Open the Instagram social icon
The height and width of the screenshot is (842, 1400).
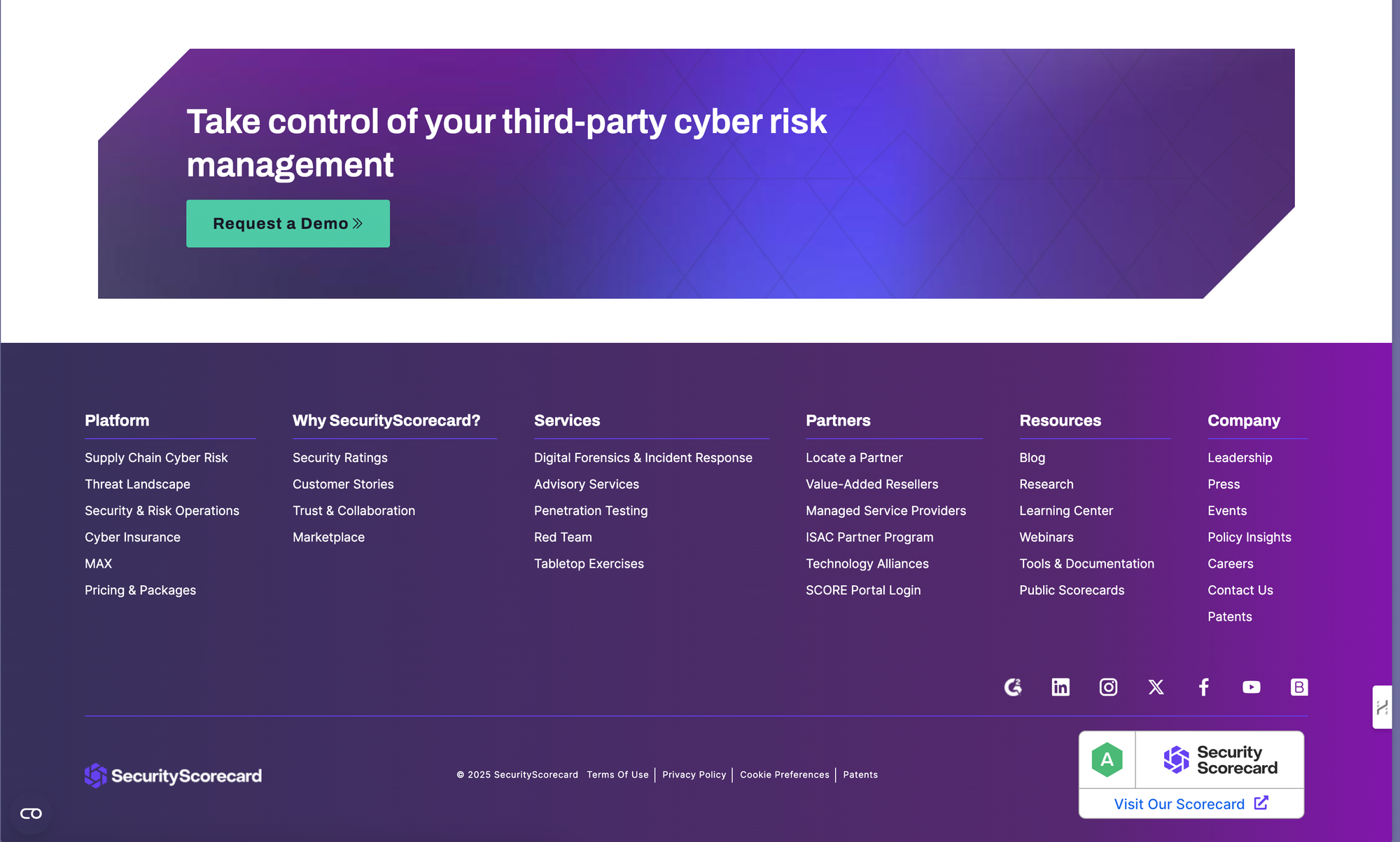[1108, 687]
